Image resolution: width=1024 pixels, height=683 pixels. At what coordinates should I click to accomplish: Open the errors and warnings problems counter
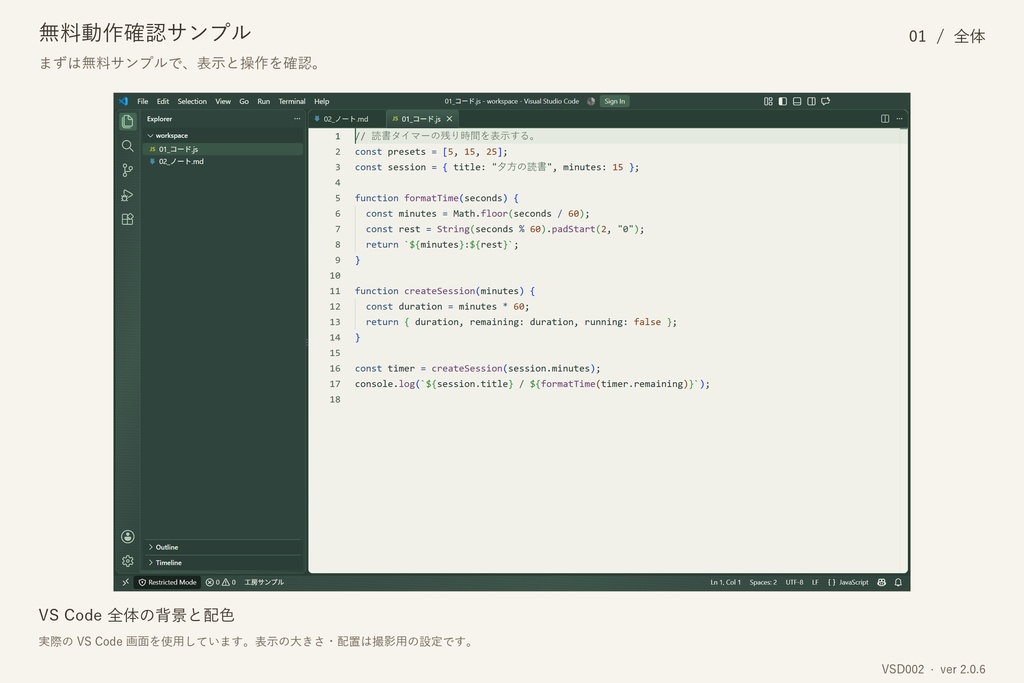[x=221, y=582]
